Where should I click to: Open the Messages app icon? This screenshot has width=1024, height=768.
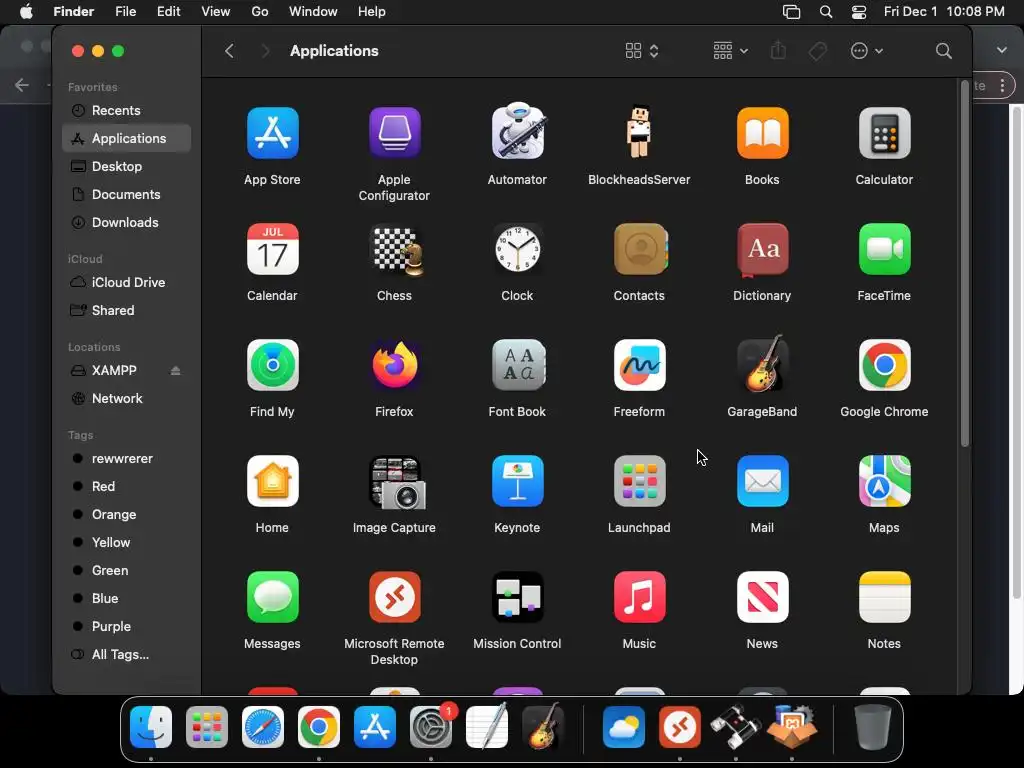272,597
